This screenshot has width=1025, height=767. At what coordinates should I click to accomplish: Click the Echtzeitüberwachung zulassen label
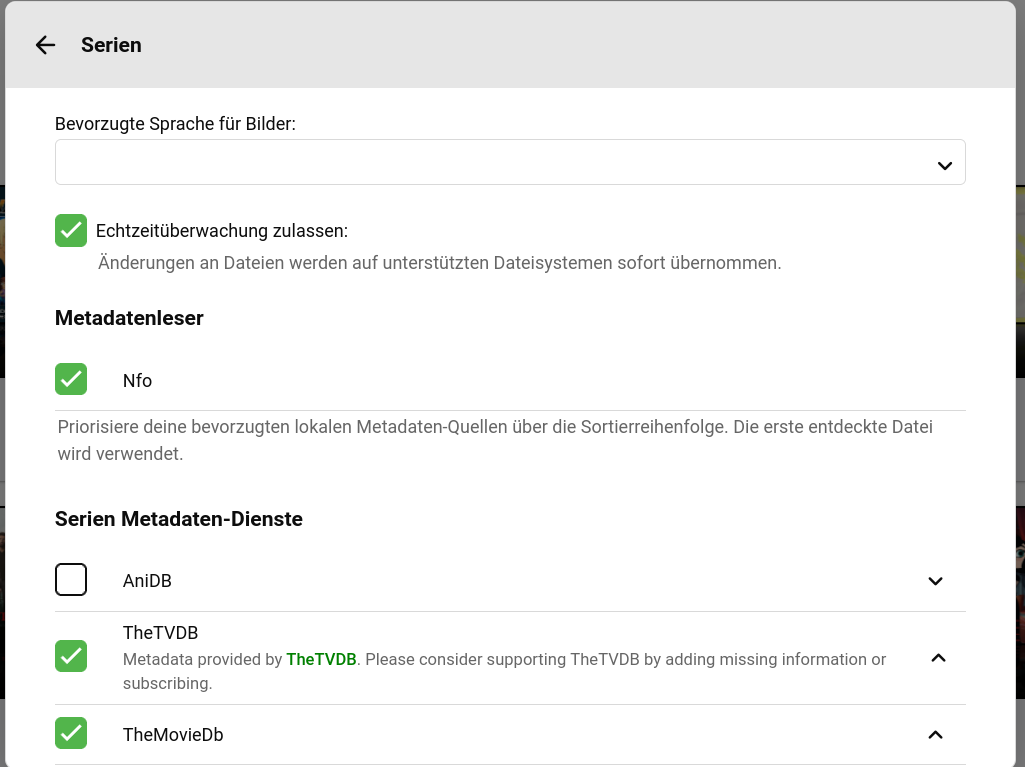pyautogui.click(x=222, y=231)
